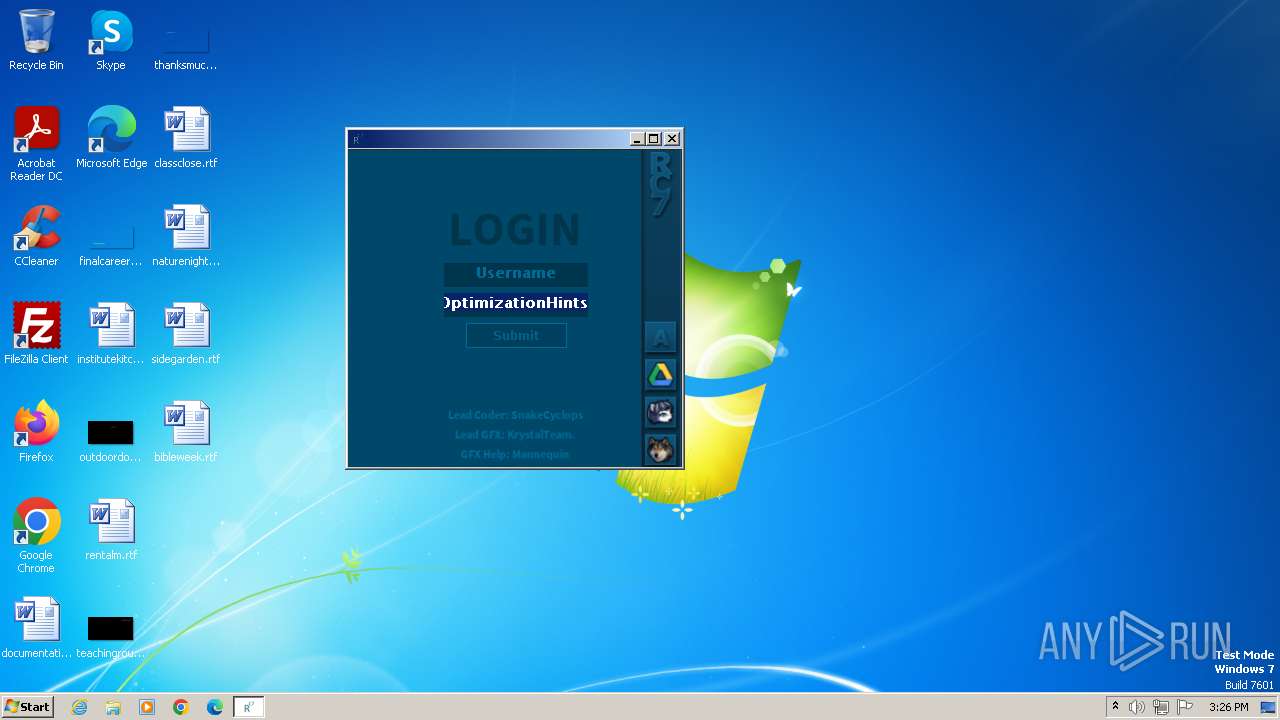
Task: Select the FileZilla Client shortcut
Action: click(x=36, y=334)
